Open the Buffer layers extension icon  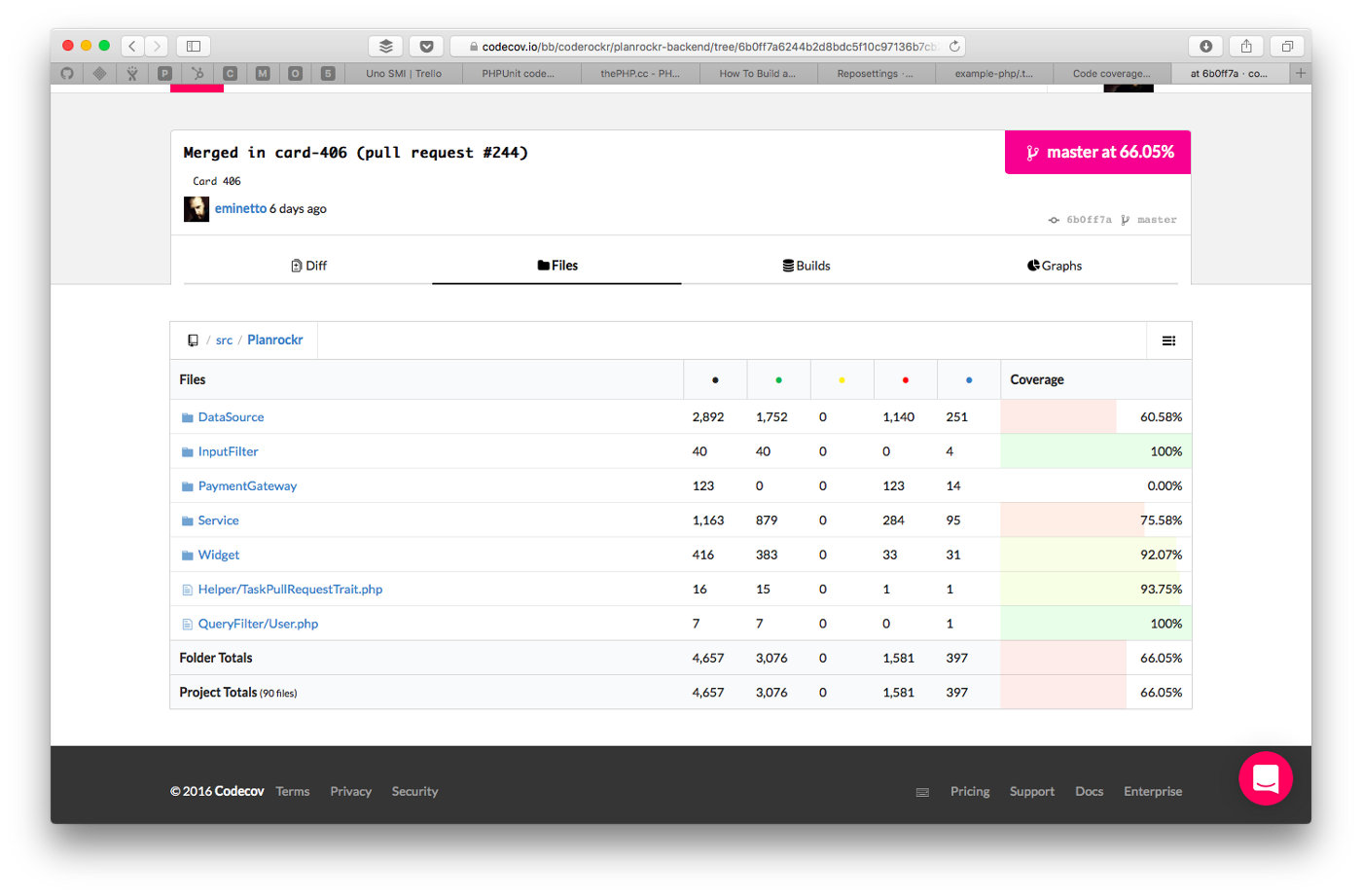coord(386,46)
